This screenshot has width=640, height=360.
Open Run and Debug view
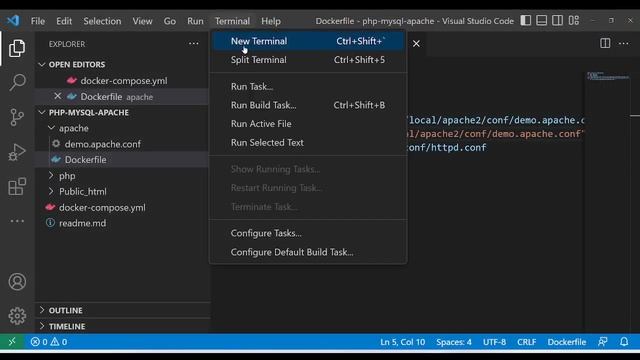click(x=17, y=152)
